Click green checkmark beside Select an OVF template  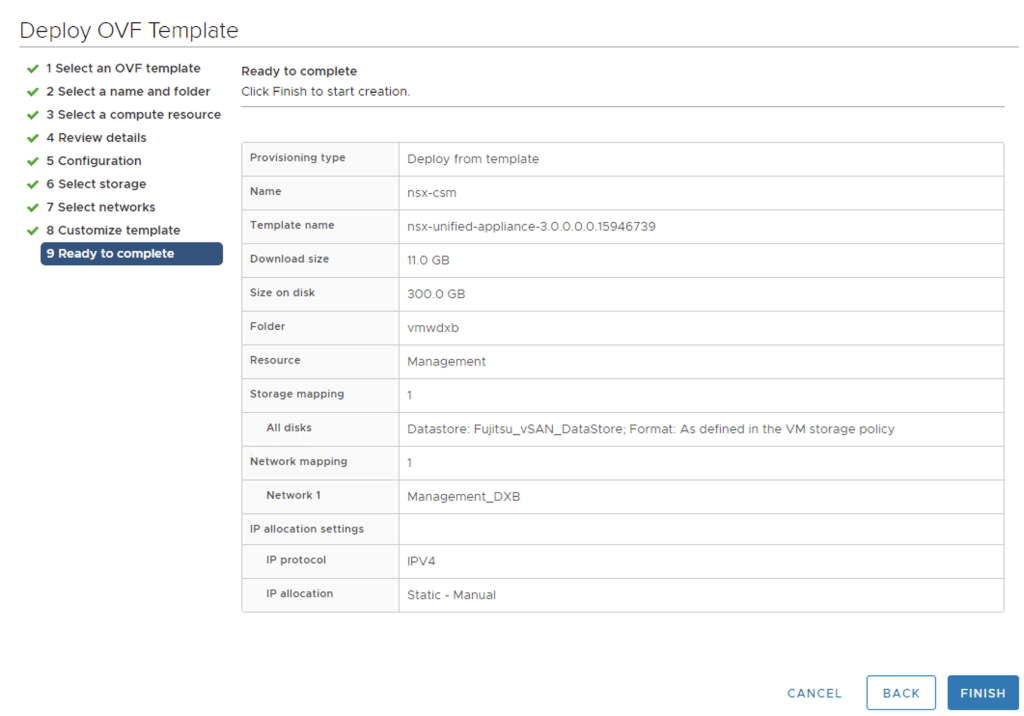click(33, 69)
